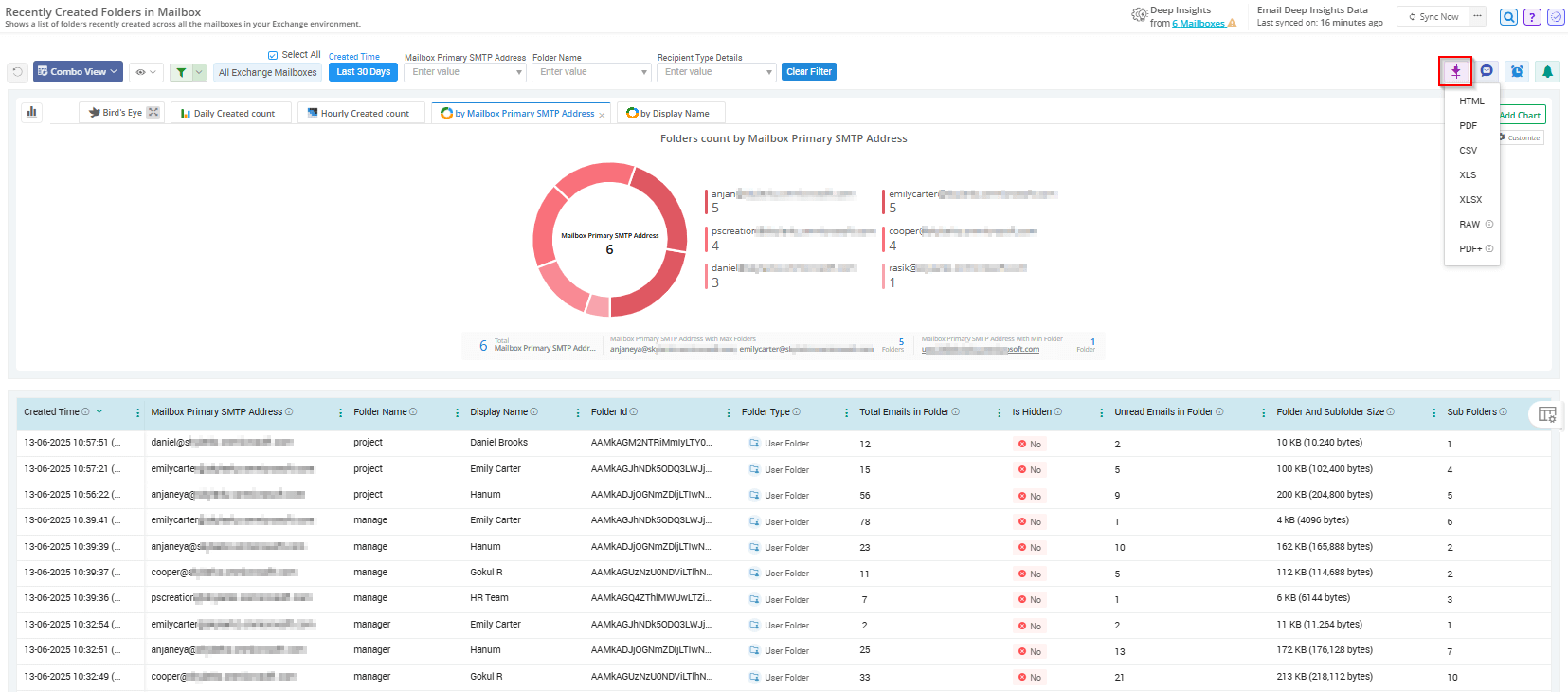Click the alarm clock schedule icon
The width and height of the screenshot is (1568, 692).
tap(1517, 71)
